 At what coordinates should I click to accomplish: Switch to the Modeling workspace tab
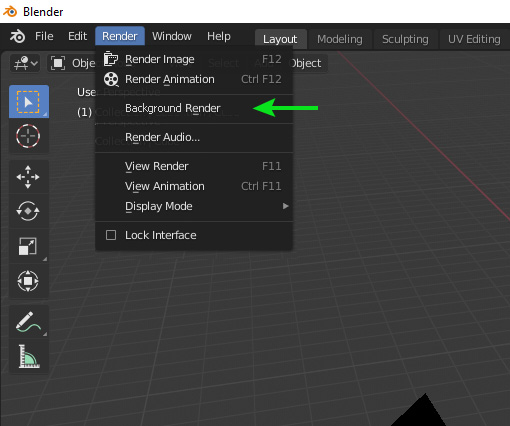[340, 39]
